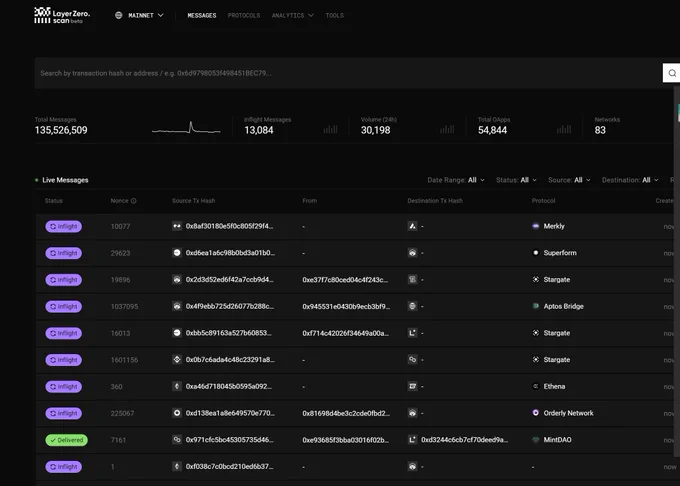
Task: Click source chain icon for 0xbb5c89163a527b60853
Action: point(177,333)
